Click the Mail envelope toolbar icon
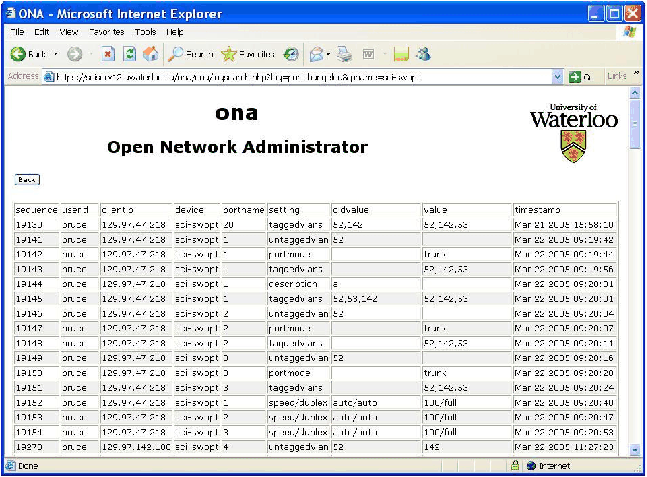This screenshot has width=647, height=477. coord(316,54)
